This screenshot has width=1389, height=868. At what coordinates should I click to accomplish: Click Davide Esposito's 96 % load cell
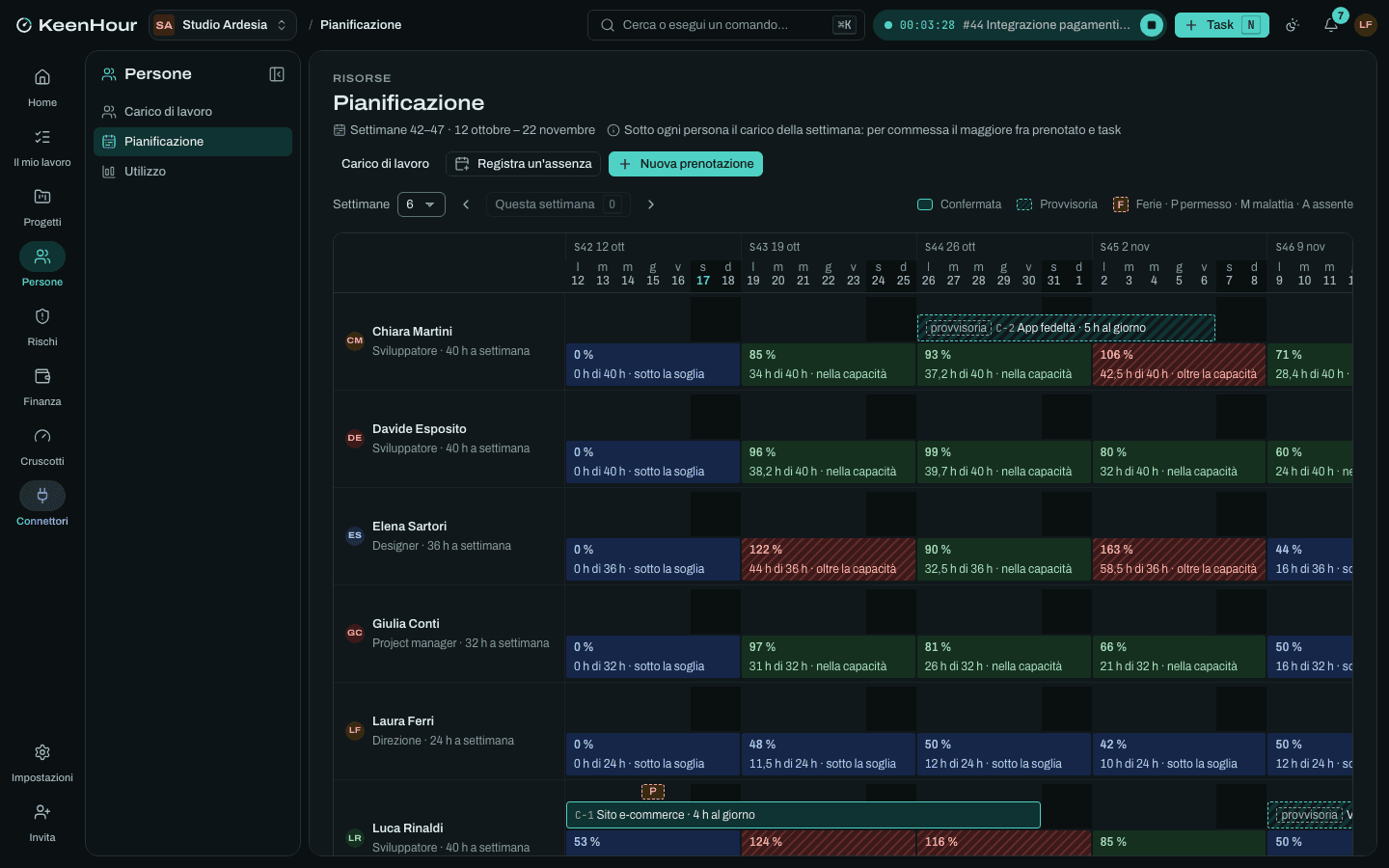tap(829, 462)
